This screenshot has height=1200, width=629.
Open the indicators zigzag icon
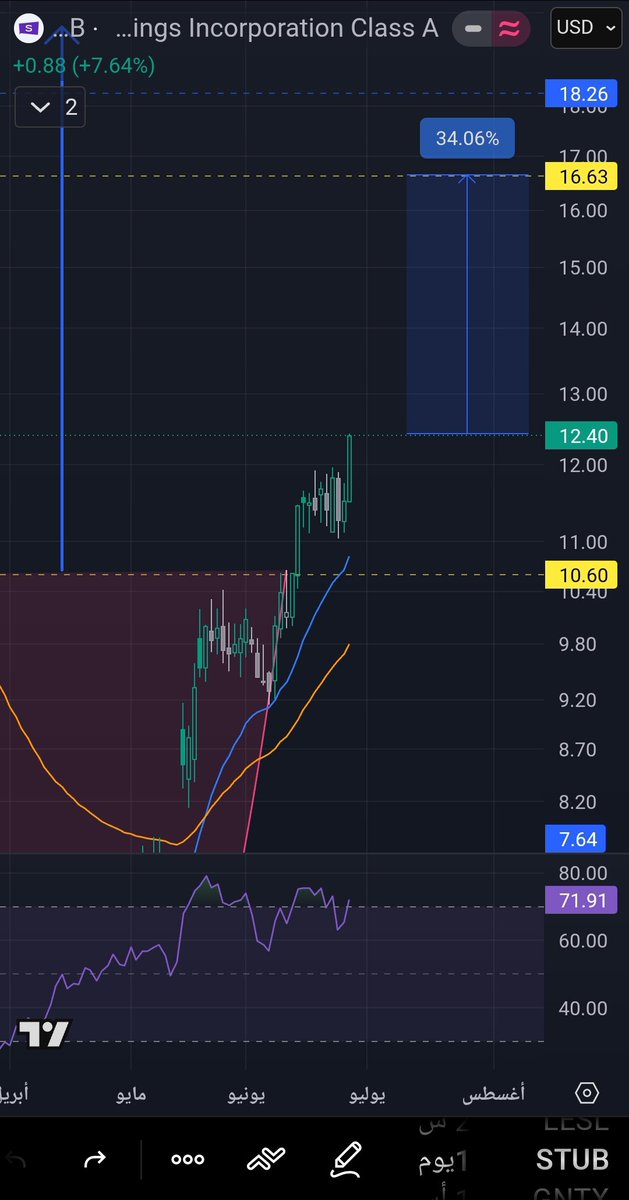click(x=267, y=1160)
